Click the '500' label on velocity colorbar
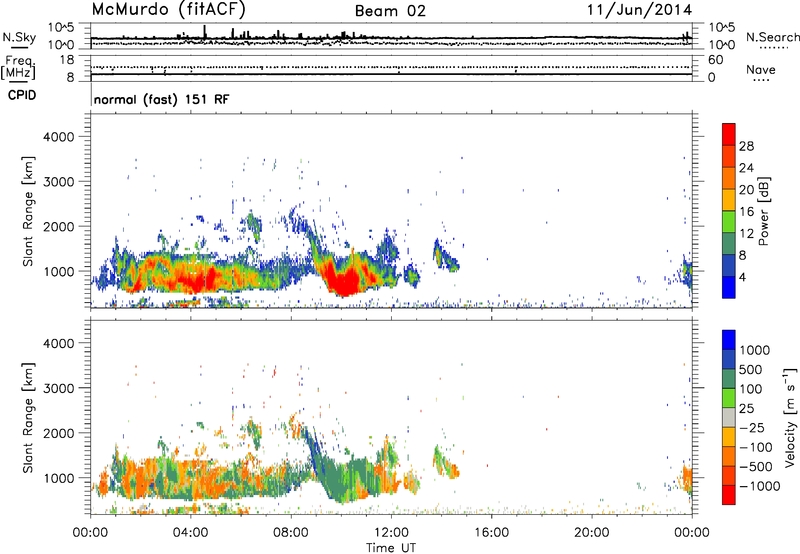 coord(751,370)
